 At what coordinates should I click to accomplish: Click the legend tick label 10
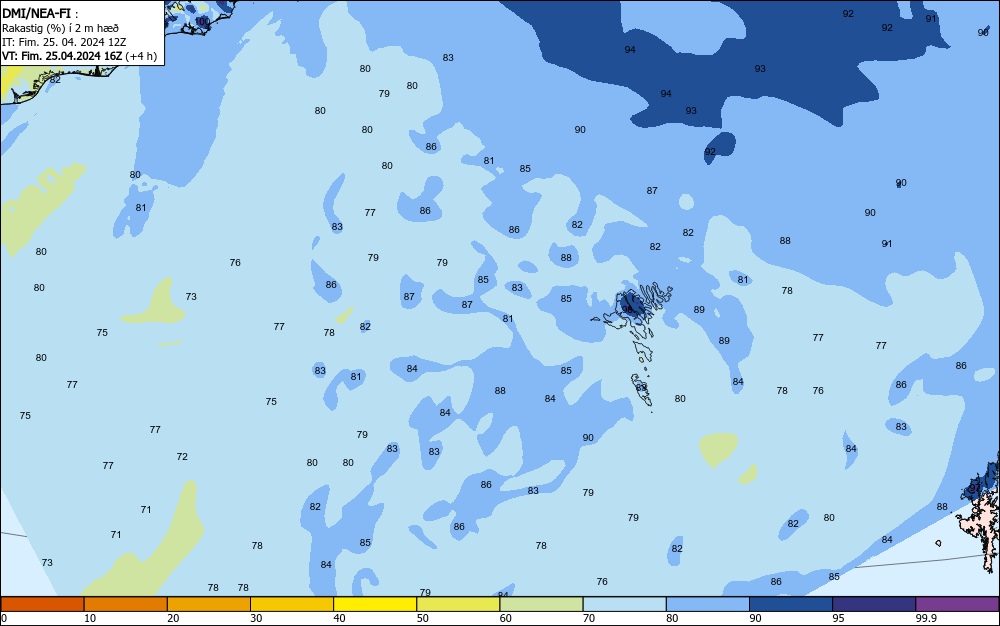click(90, 618)
